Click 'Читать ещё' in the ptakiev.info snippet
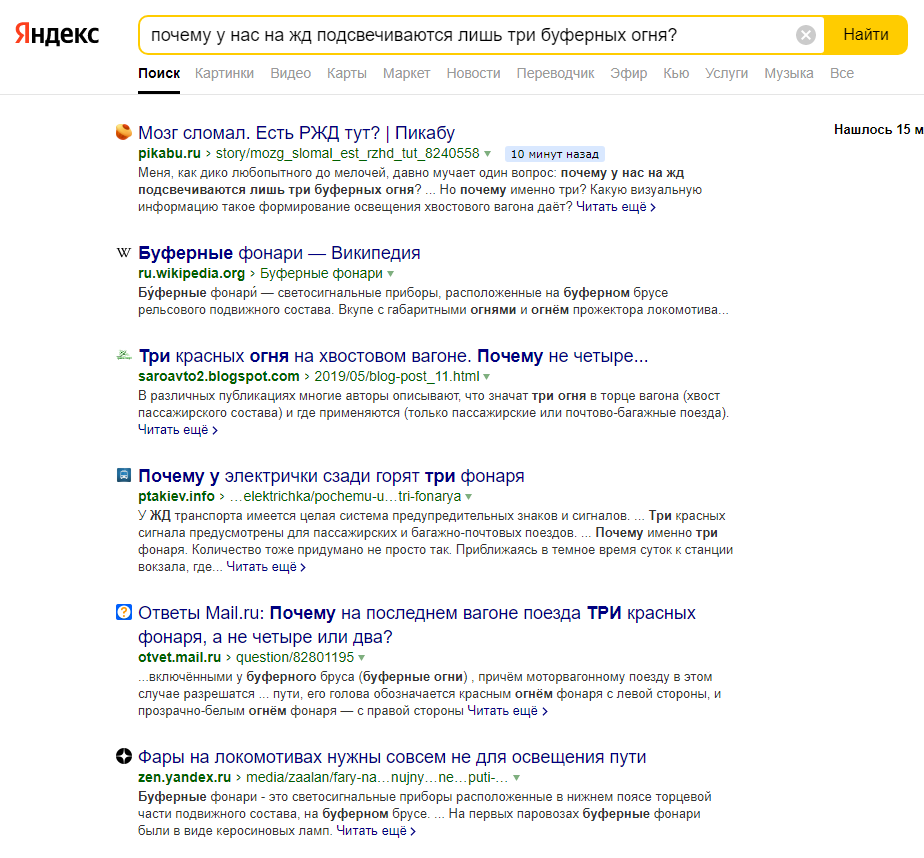924x858 pixels. [266, 567]
